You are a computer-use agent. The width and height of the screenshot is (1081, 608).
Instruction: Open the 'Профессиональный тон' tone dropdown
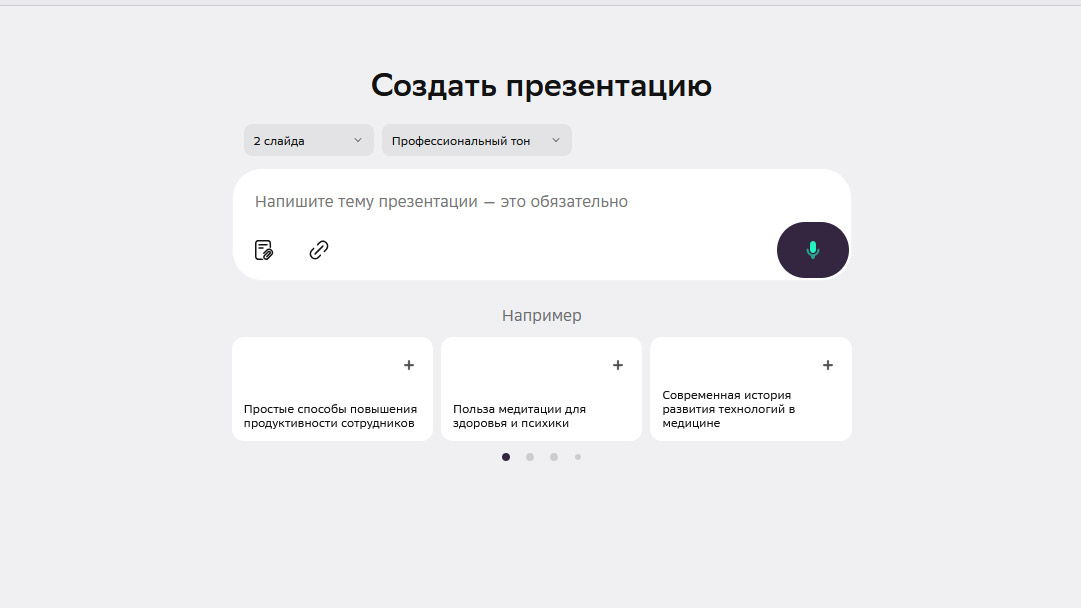pos(466,141)
